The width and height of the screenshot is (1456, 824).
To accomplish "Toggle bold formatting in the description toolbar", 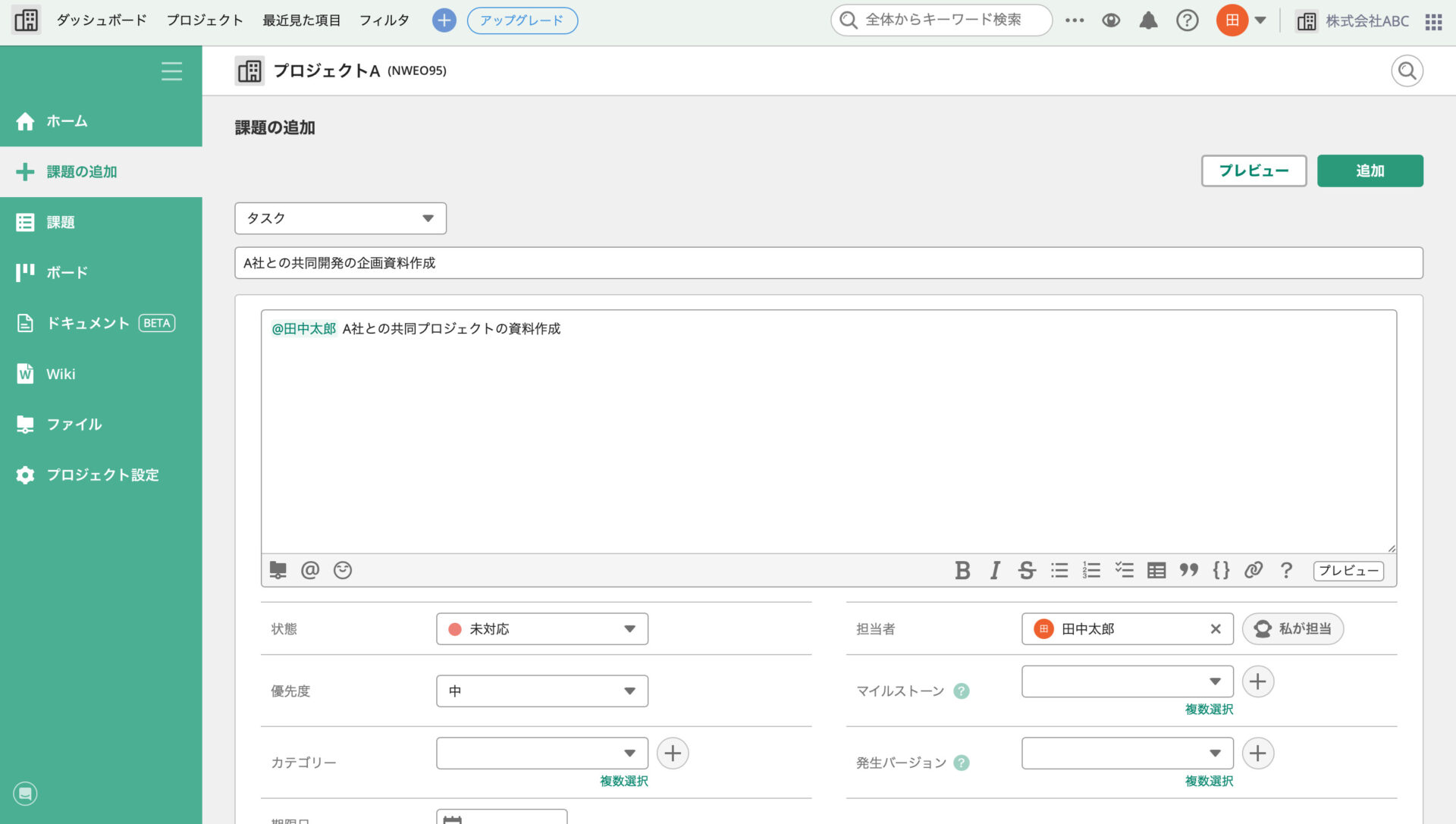I will click(962, 571).
